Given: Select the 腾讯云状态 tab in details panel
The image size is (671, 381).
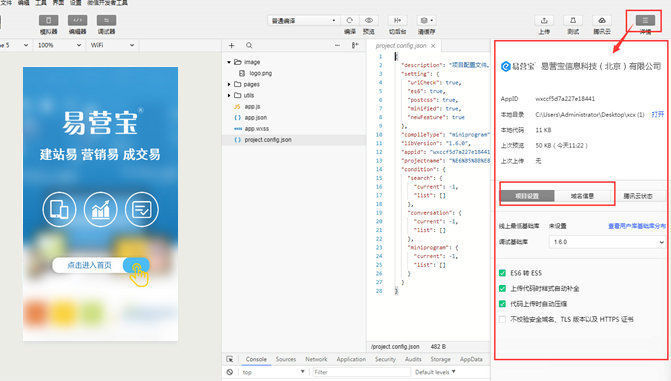Looking at the screenshot, I should point(638,196).
